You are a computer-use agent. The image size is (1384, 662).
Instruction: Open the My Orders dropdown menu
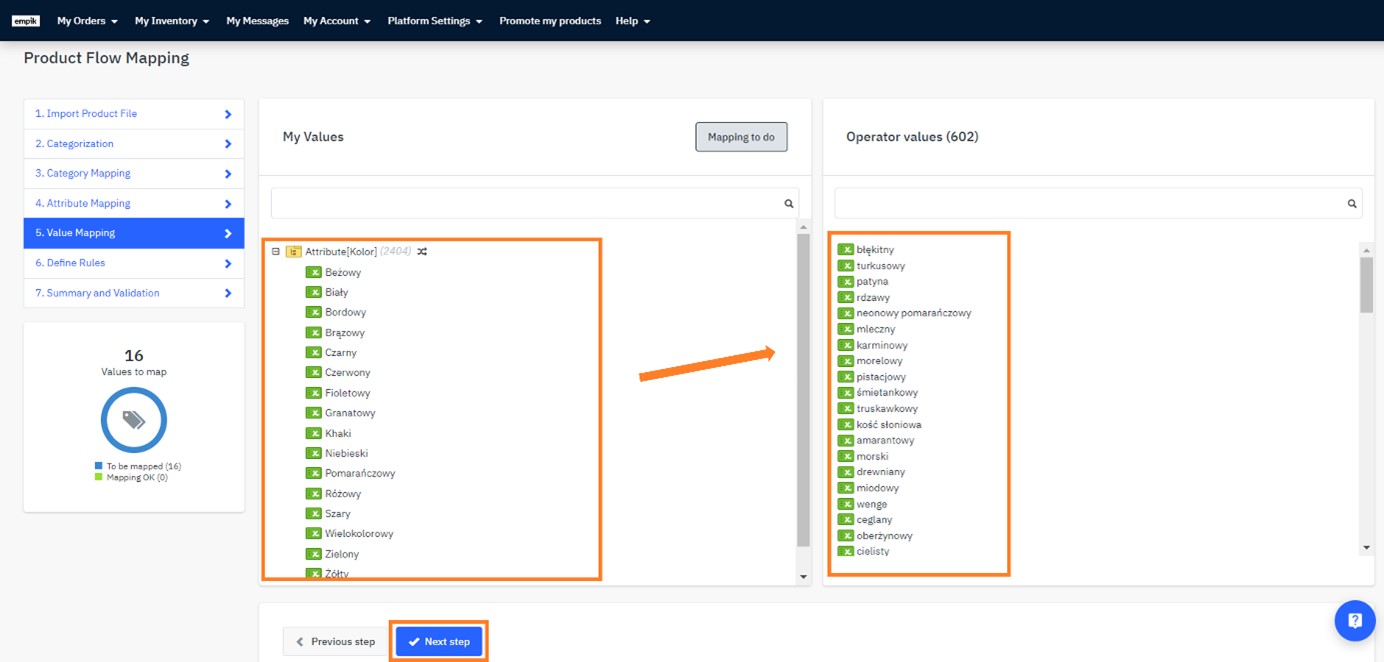pyautogui.click(x=87, y=21)
